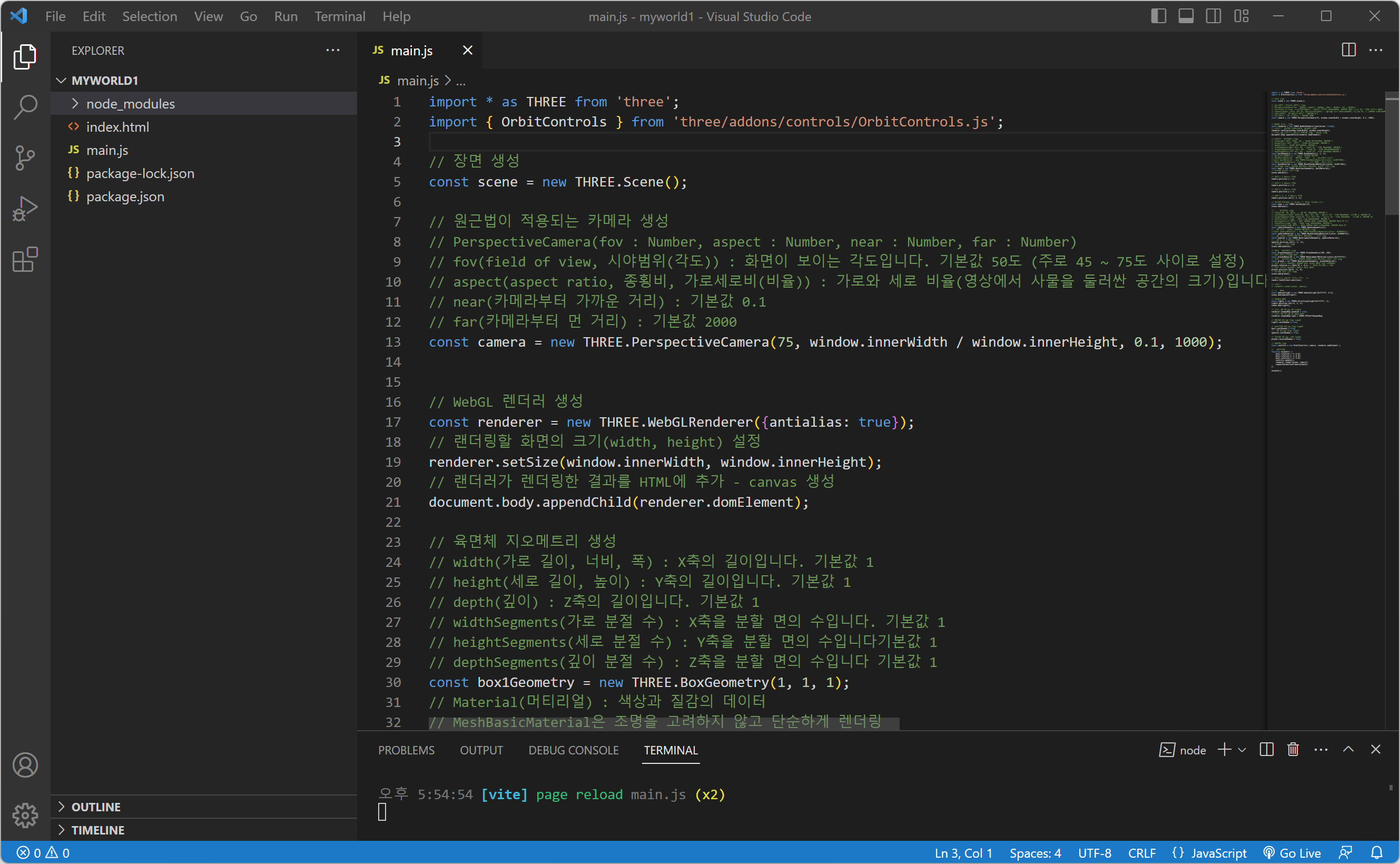The width and height of the screenshot is (1400, 864).
Task: Click the notifications bell icon
Action: point(1377,852)
